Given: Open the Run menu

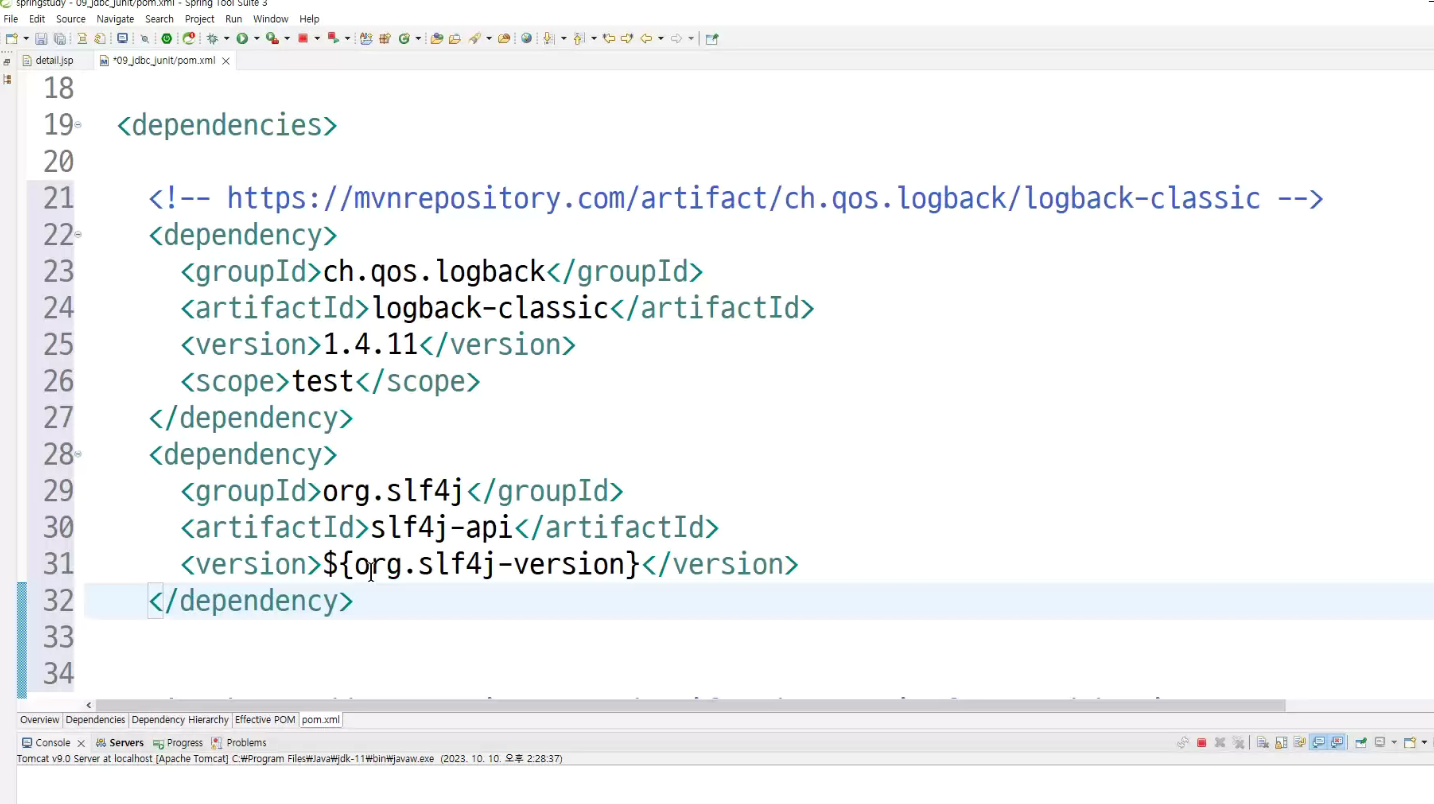Looking at the screenshot, I should [234, 19].
